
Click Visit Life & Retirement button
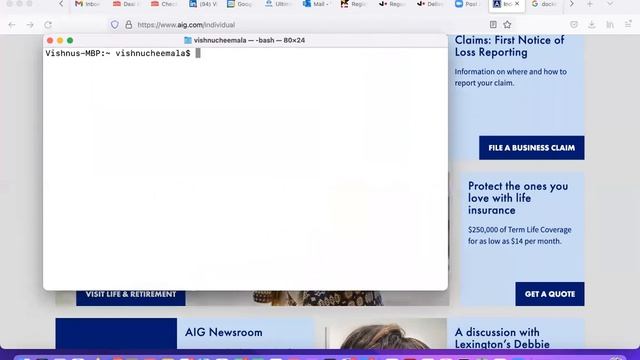click(x=131, y=297)
